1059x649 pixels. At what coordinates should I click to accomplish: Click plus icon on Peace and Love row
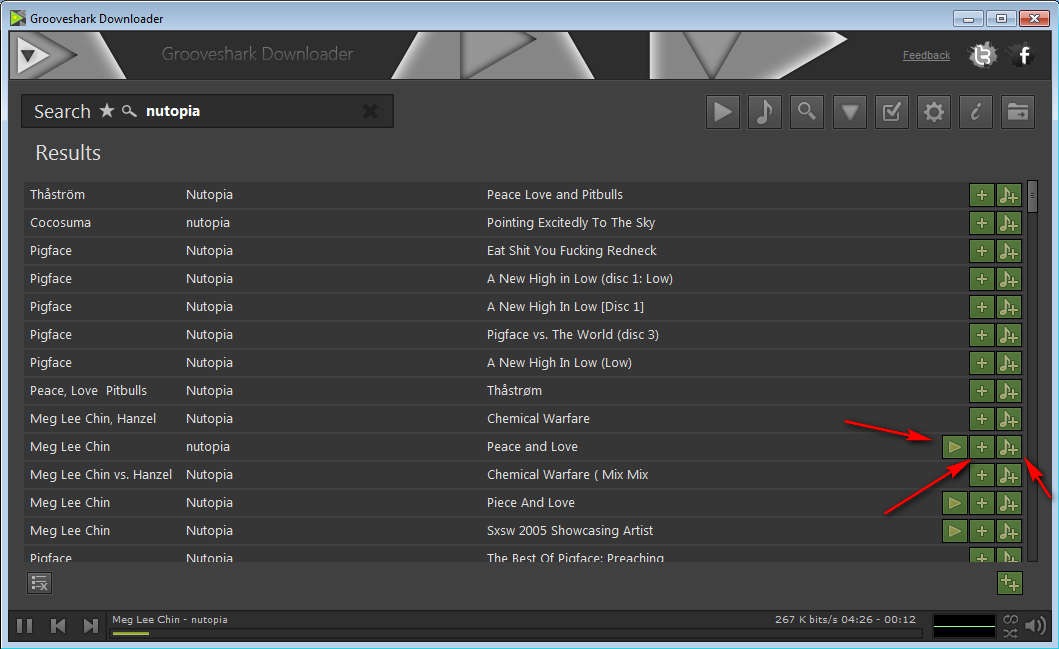point(981,447)
